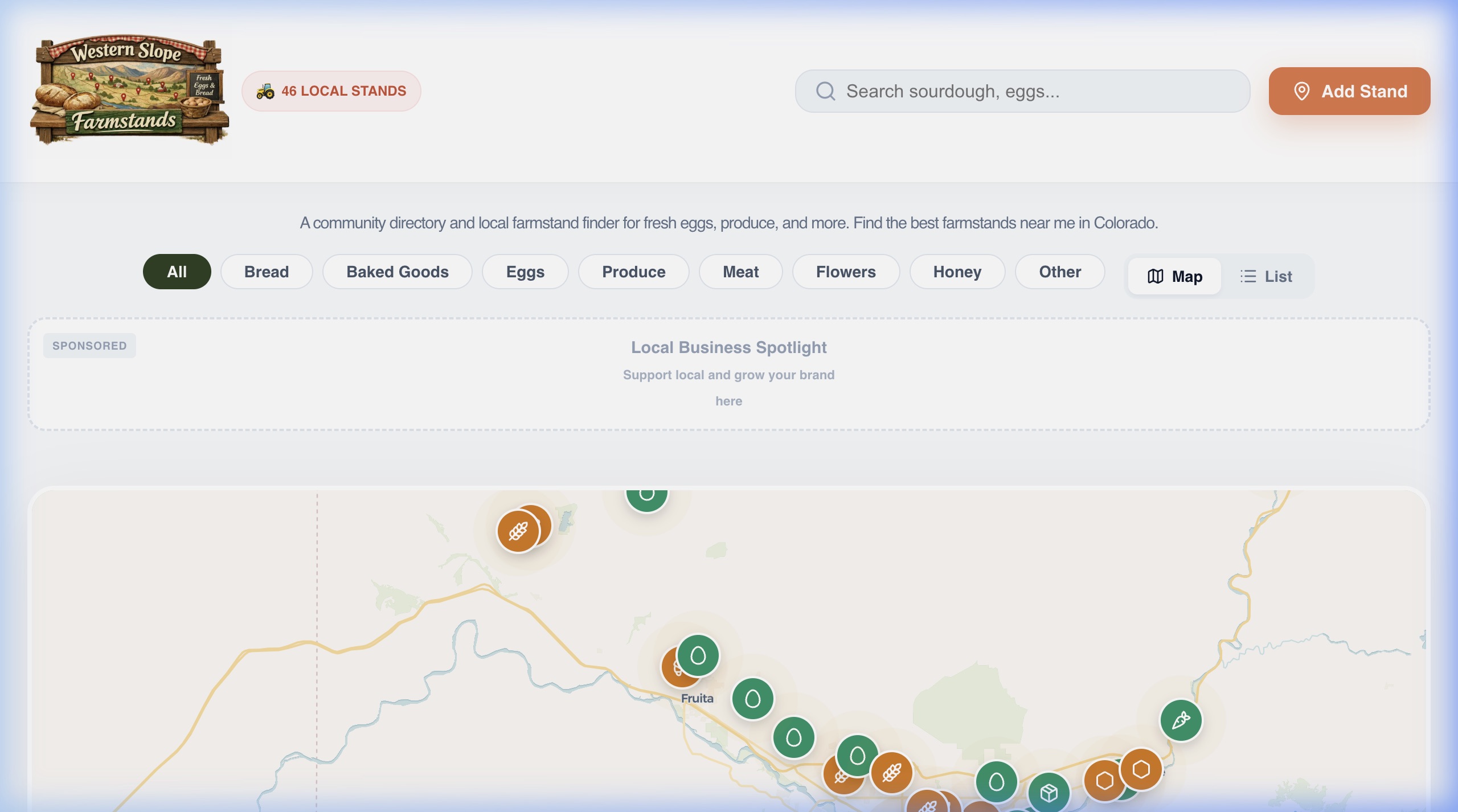The height and width of the screenshot is (812, 1458).
Task: Click the tractor icon in stands badge
Action: pos(265,91)
